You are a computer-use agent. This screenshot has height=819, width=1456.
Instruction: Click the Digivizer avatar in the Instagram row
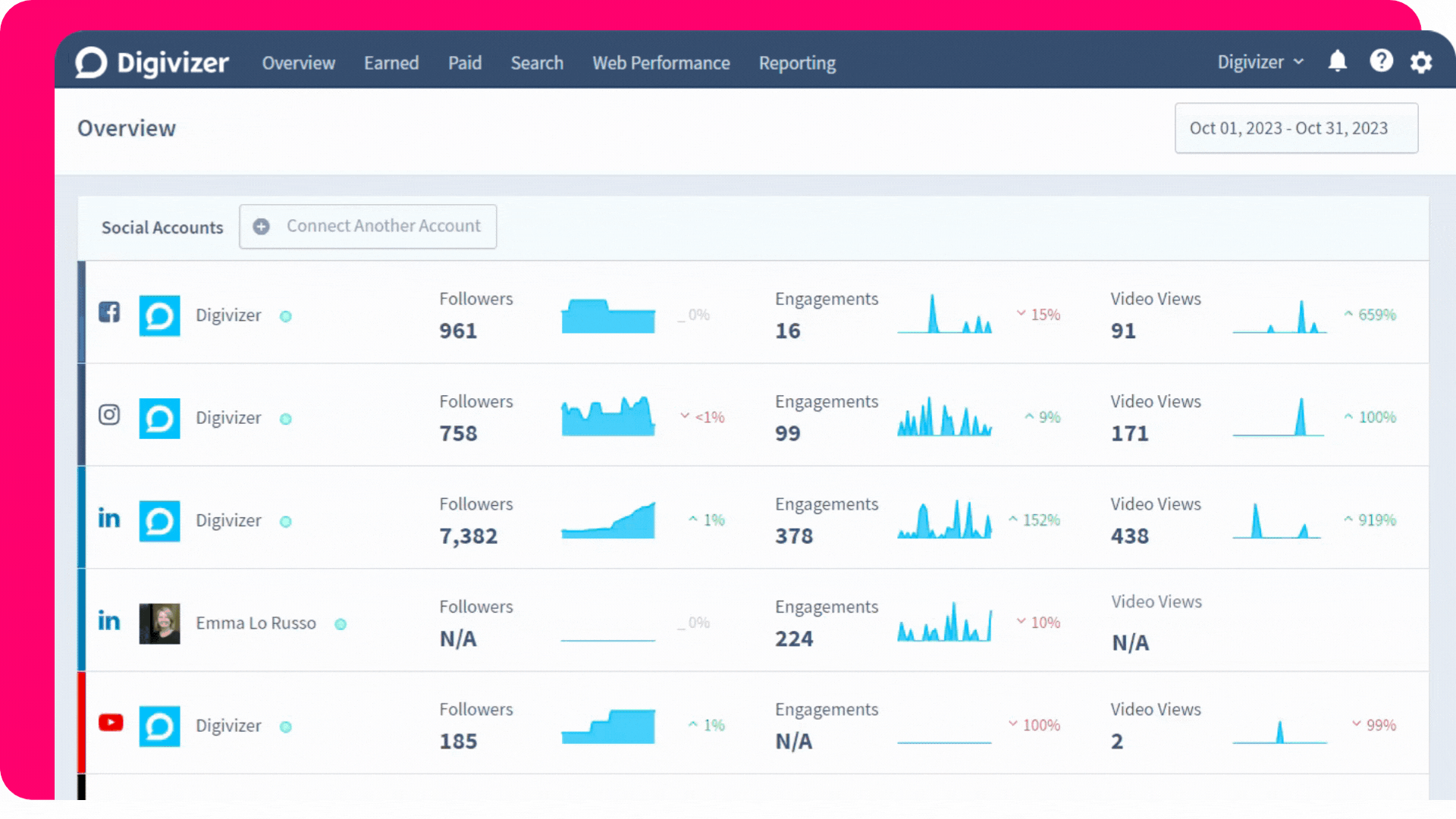point(159,418)
